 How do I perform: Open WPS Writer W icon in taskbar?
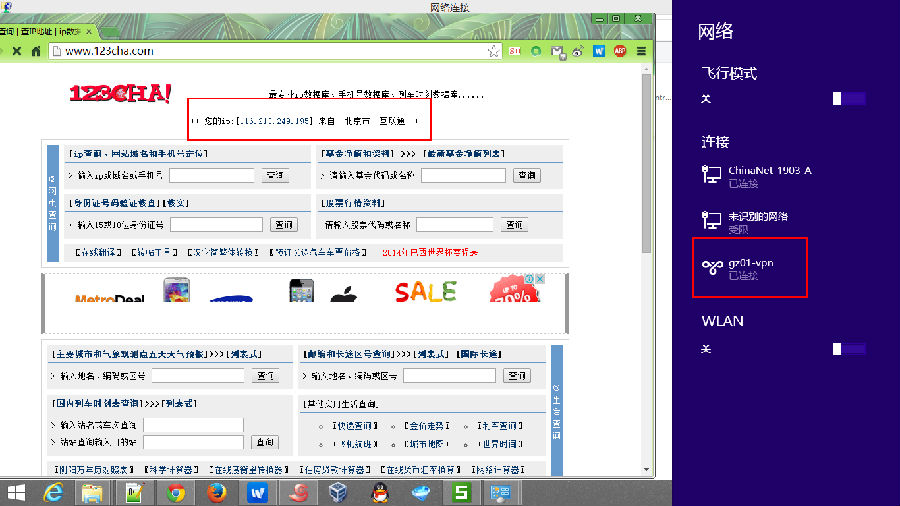click(257, 493)
